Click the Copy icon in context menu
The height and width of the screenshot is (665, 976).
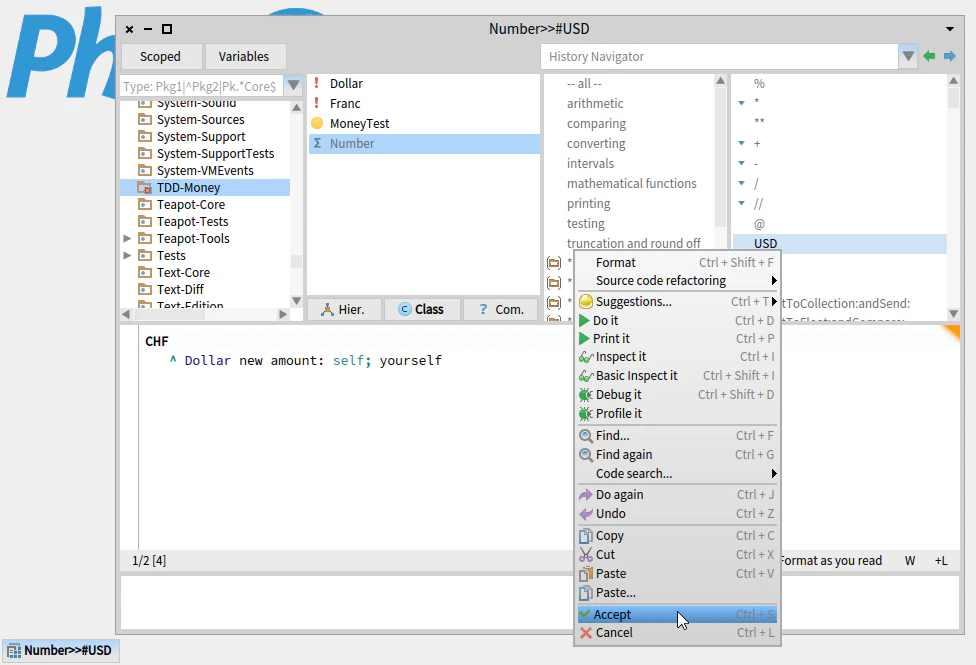(x=586, y=536)
